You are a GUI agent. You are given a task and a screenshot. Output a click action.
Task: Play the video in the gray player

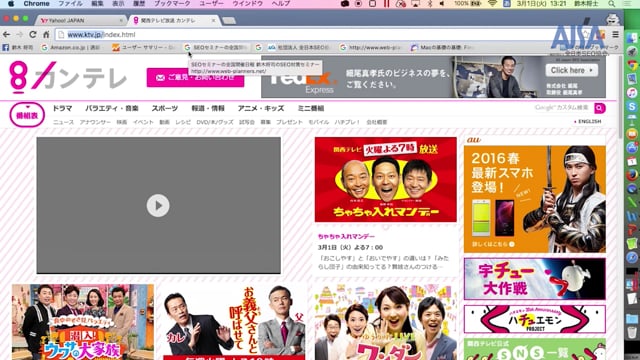point(158,205)
